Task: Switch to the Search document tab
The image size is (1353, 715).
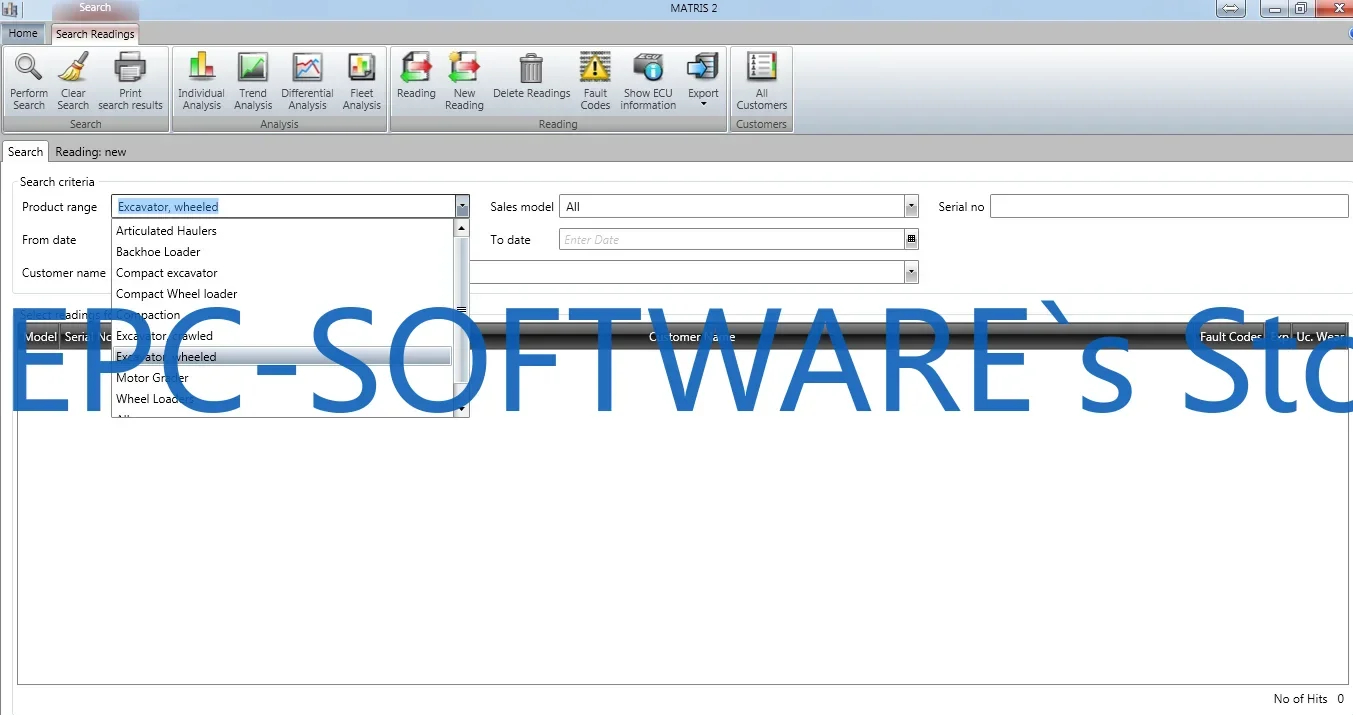Action: click(x=25, y=152)
